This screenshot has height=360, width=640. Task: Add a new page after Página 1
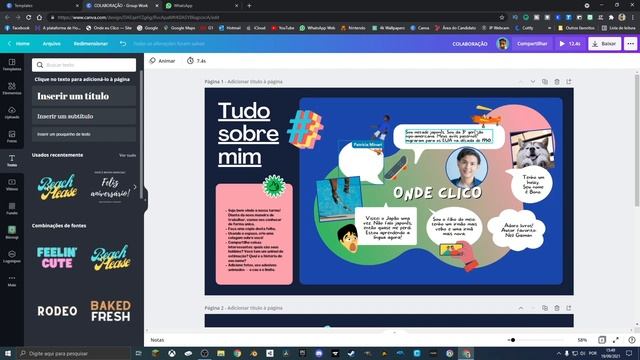569,82
